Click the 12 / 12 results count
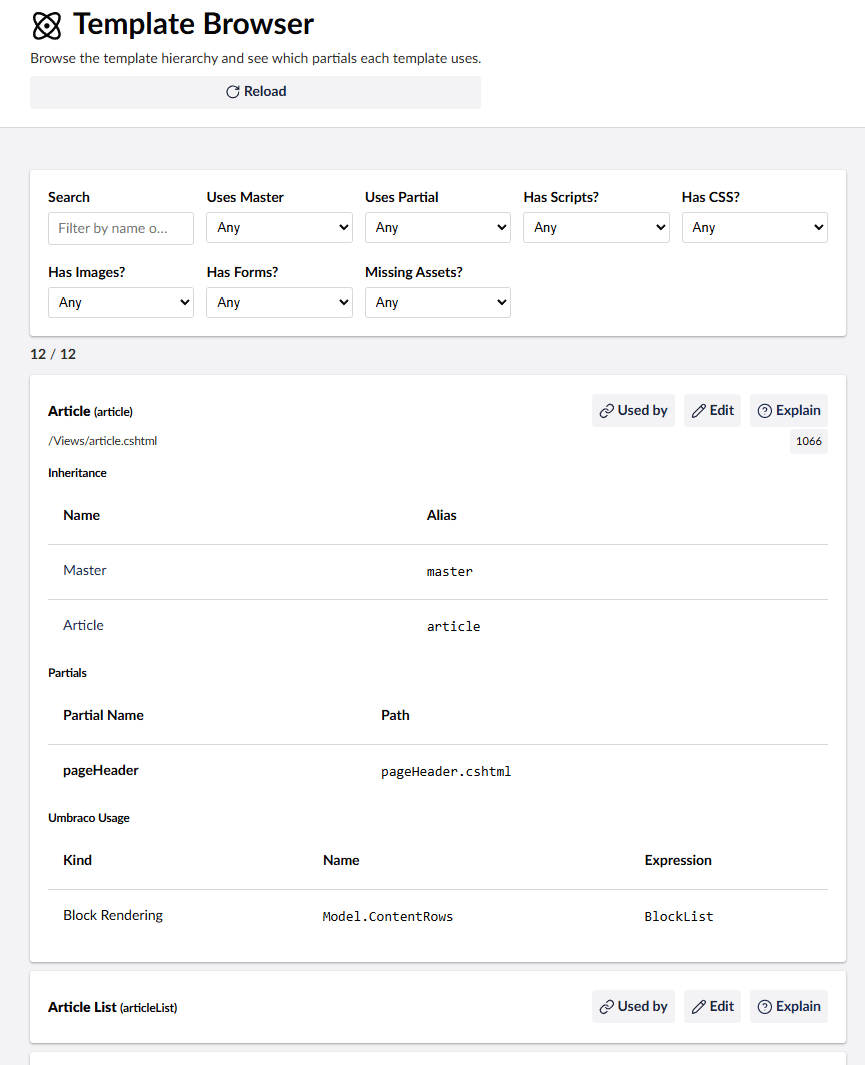 click(x=53, y=354)
